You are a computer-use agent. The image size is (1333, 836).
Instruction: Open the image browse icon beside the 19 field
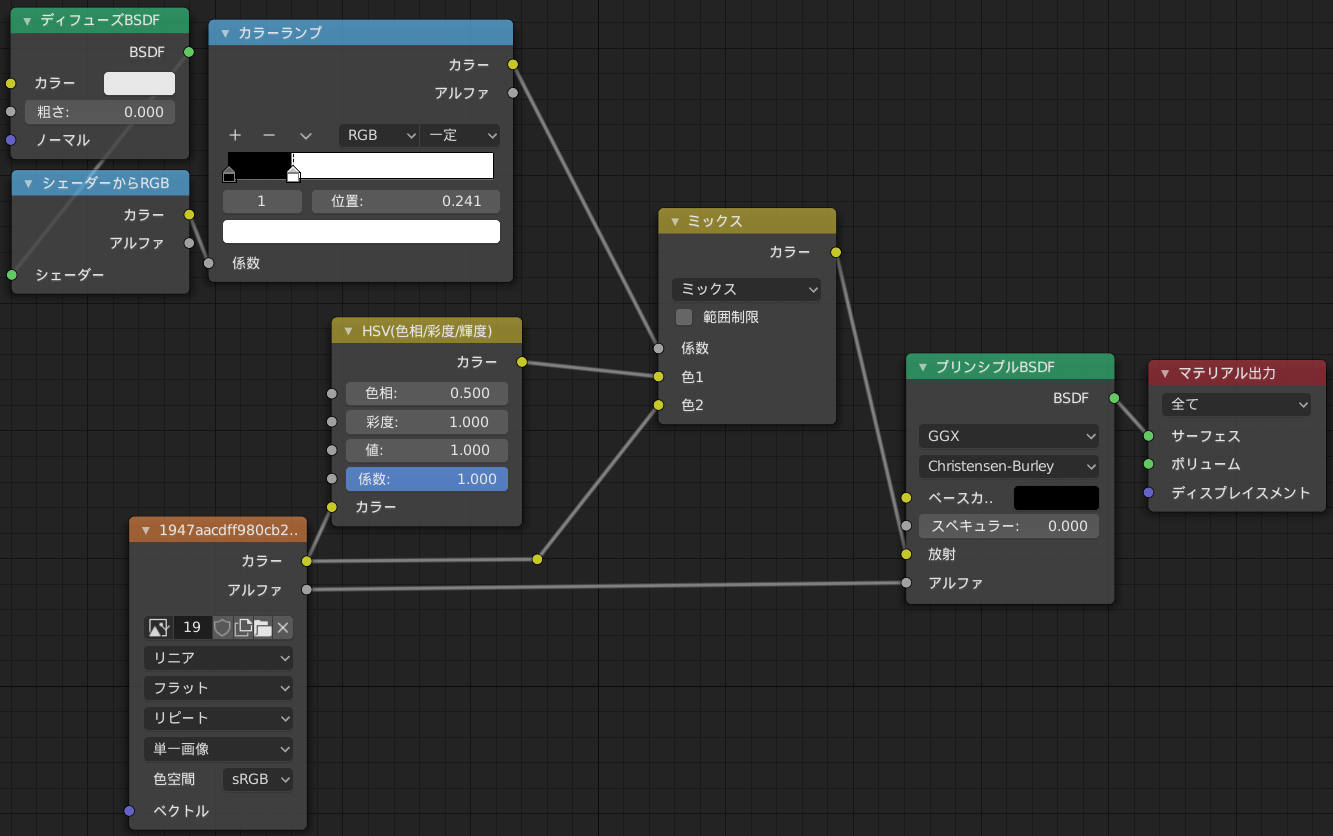click(159, 628)
